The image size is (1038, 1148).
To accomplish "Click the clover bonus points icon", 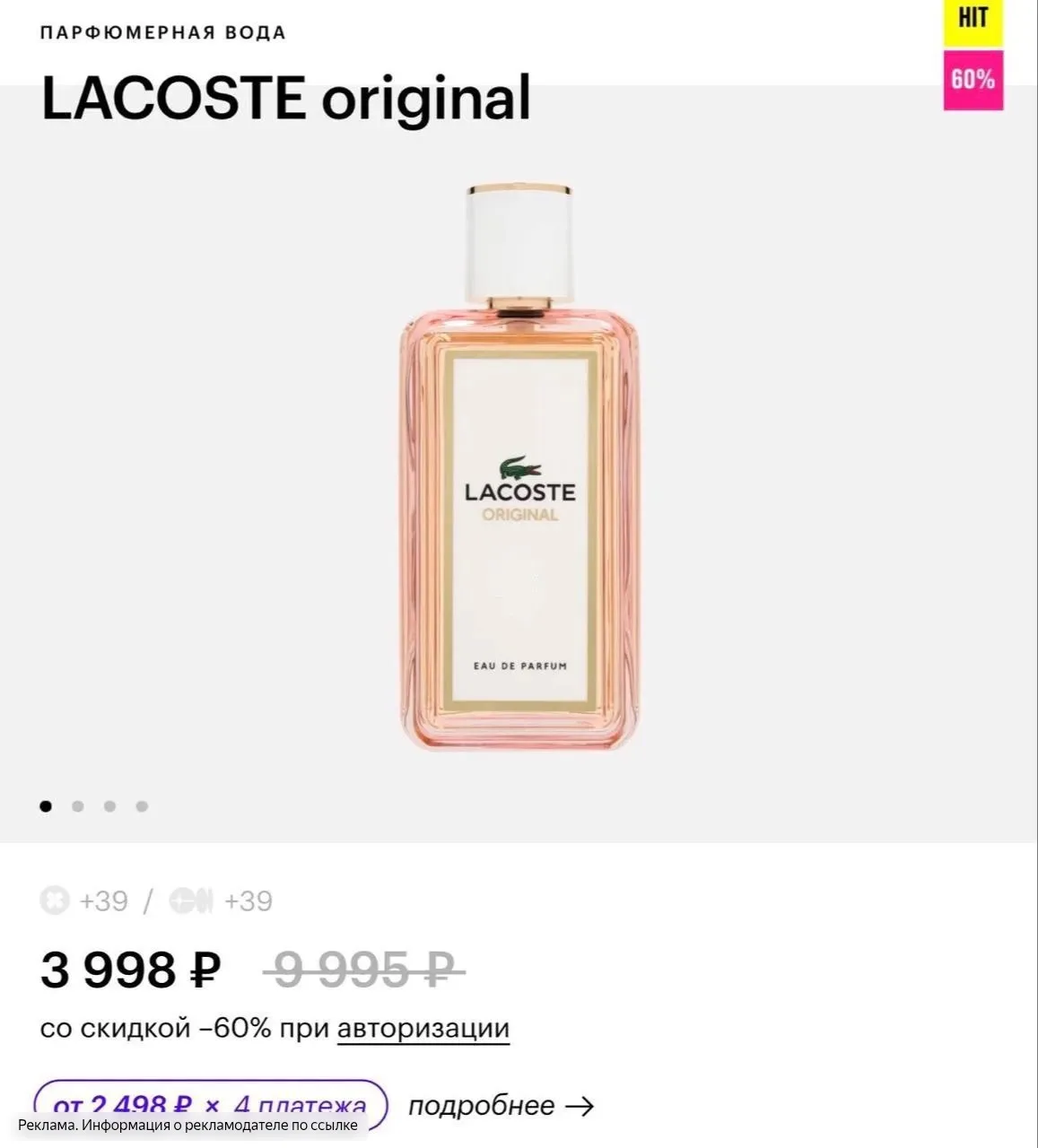I will [55, 900].
